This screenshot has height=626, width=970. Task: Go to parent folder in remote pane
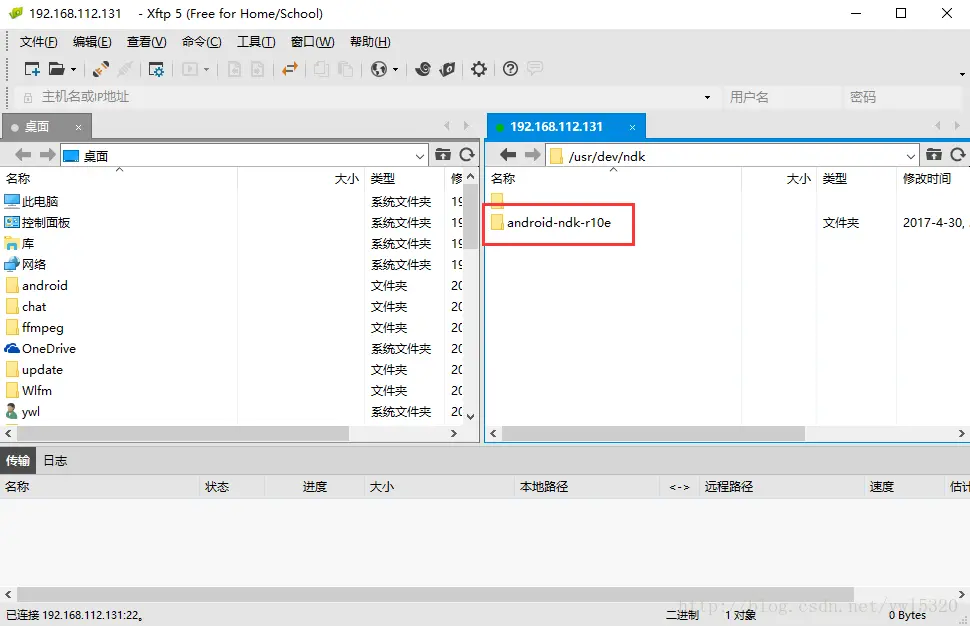pyautogui.click(x=934, y=155)
